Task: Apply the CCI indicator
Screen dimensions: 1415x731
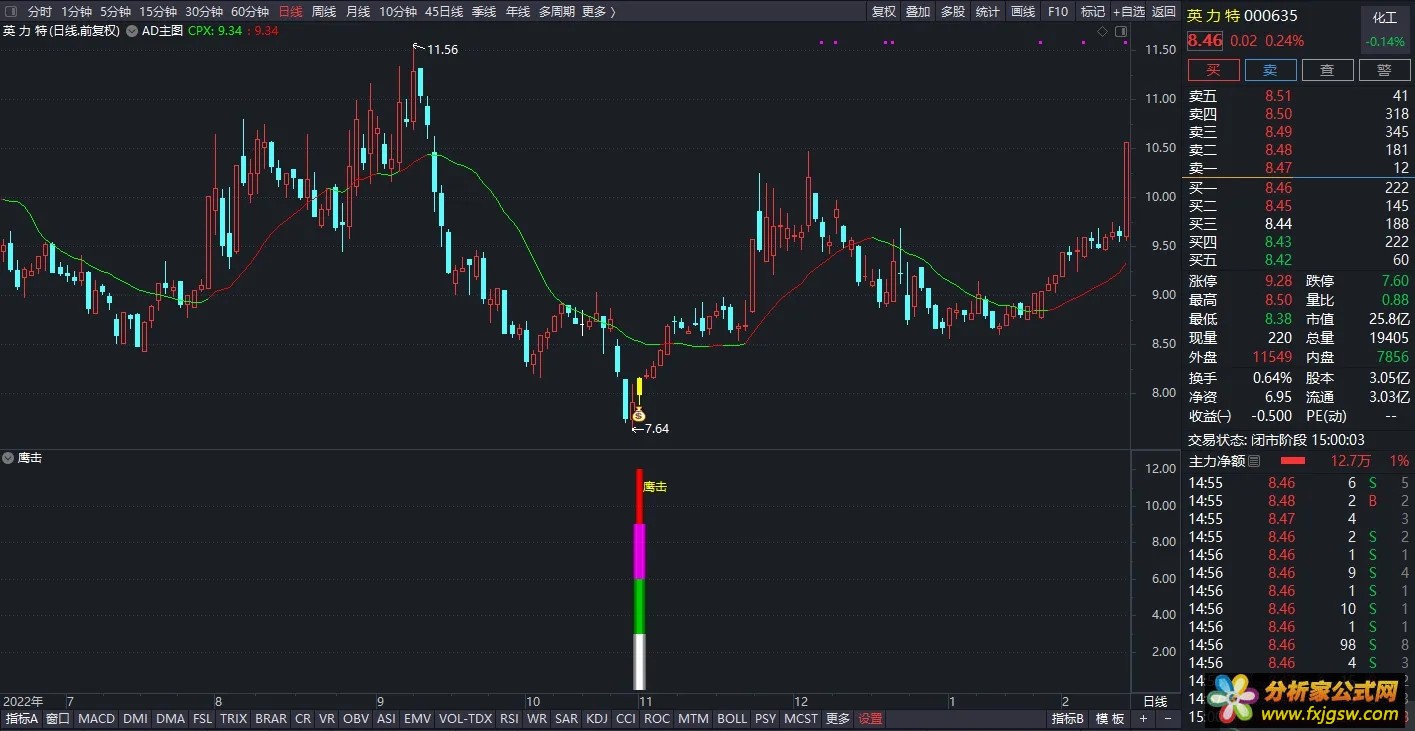Action: click(x=626, y=719)
